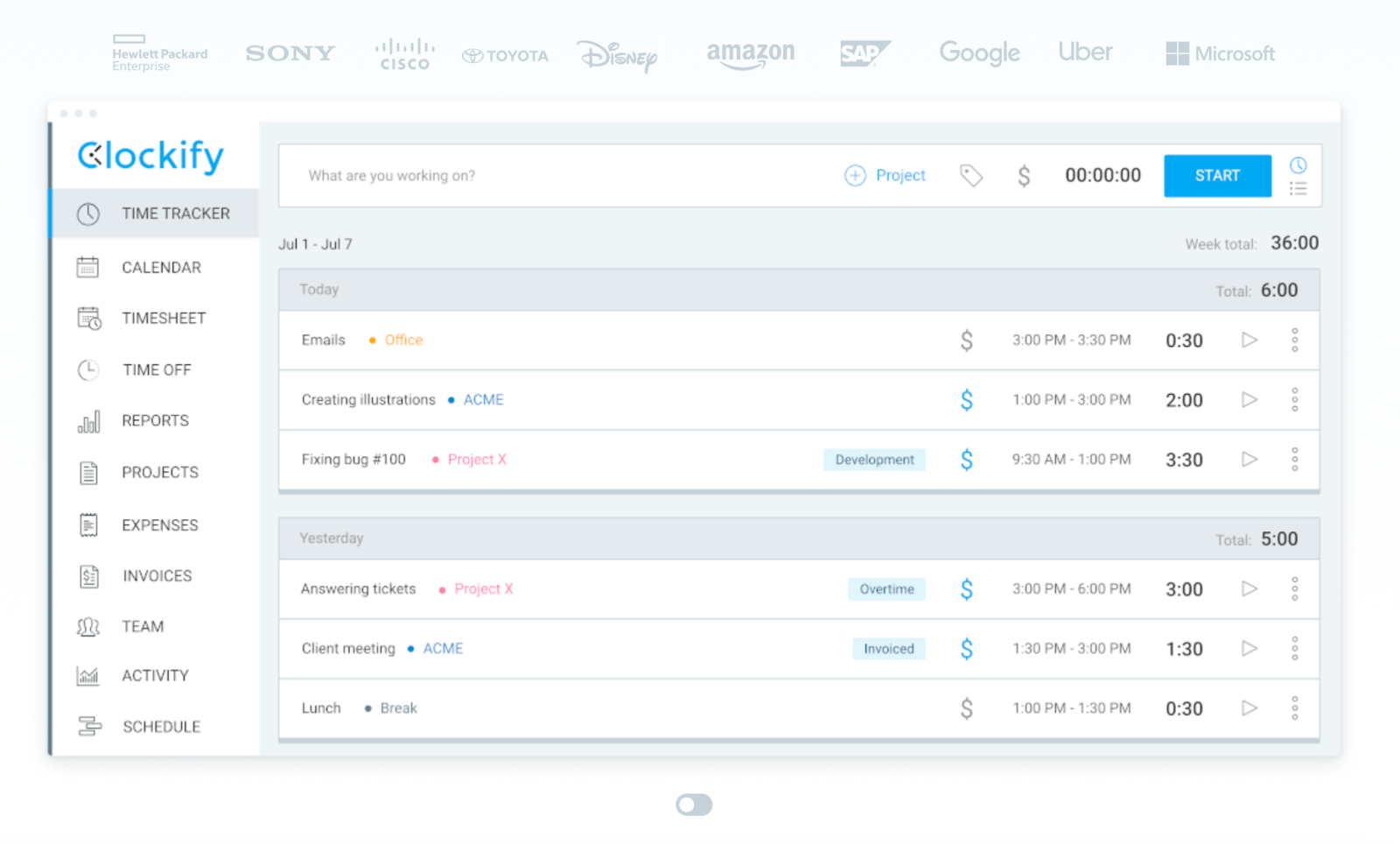Navigate to Projects

pyautogui.click(x=160, y=472)
